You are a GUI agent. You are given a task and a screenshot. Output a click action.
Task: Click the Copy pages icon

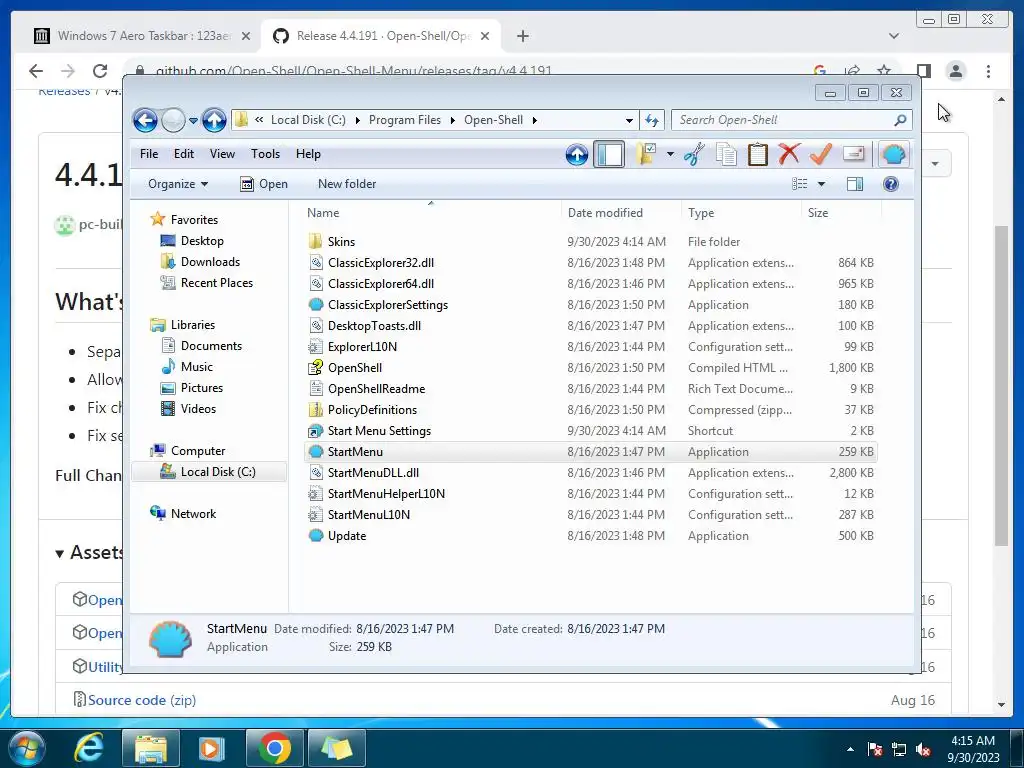coord(726,155)
